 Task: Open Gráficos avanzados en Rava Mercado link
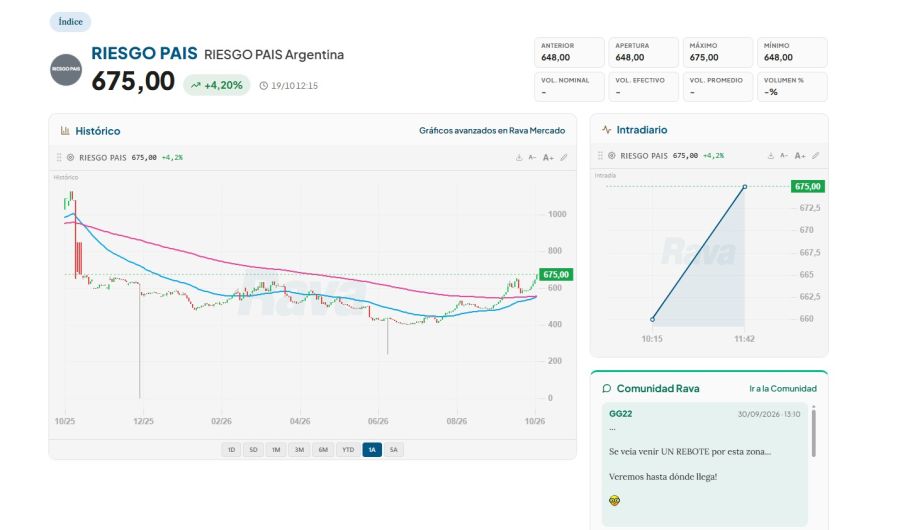[492, 130]
